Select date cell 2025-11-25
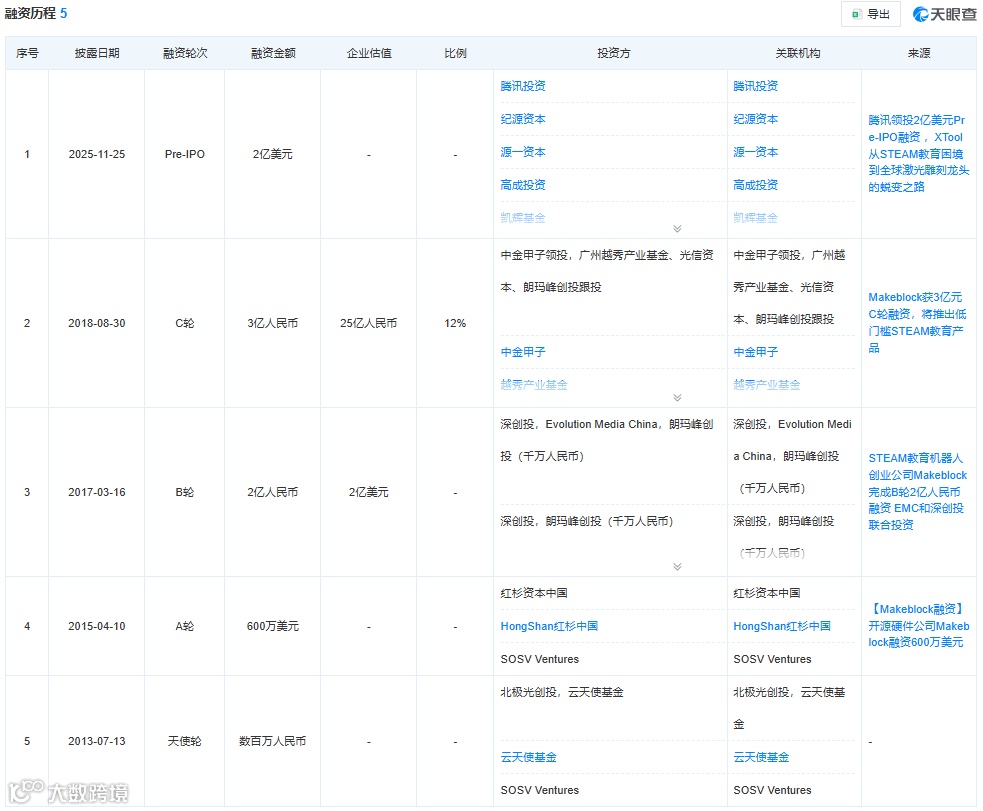Viewport: 983px width, 811px height. pos(97,154)
